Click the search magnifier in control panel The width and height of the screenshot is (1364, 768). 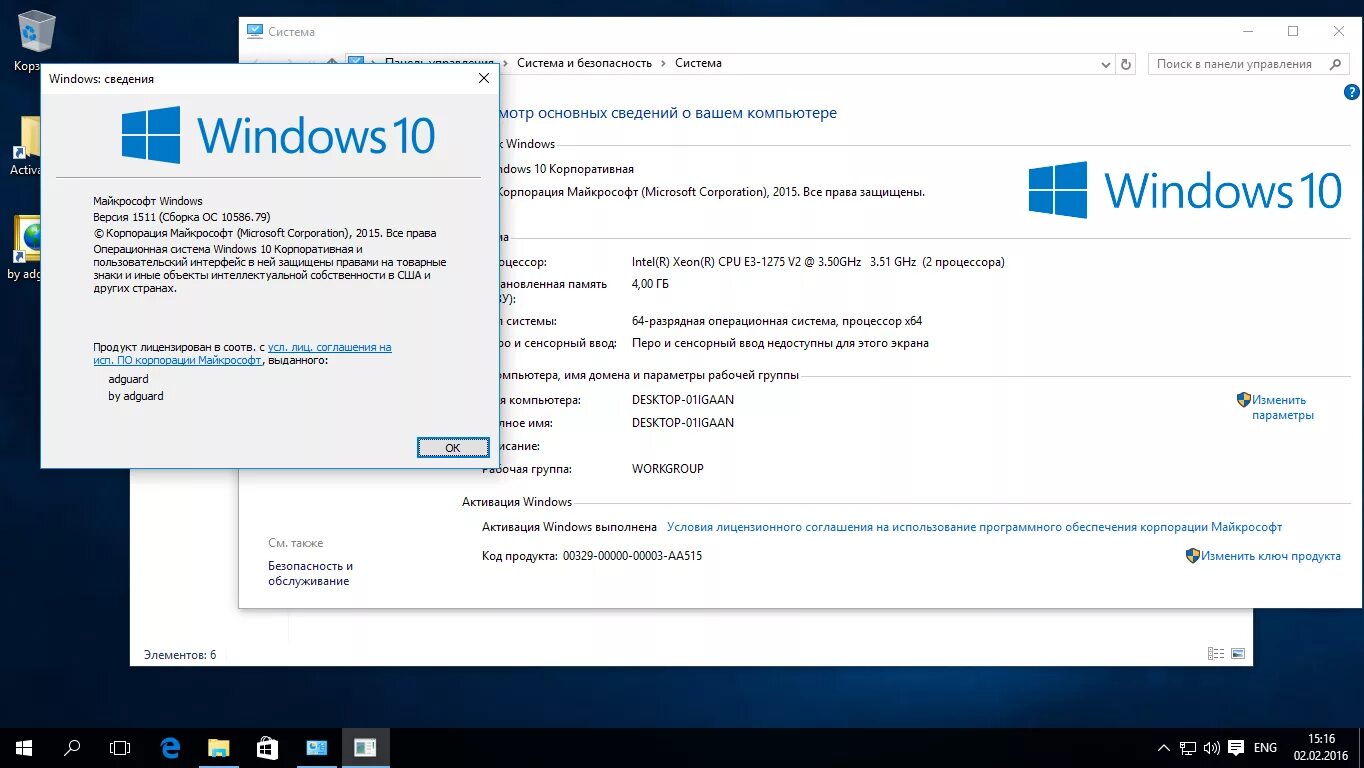[1336, 64]
